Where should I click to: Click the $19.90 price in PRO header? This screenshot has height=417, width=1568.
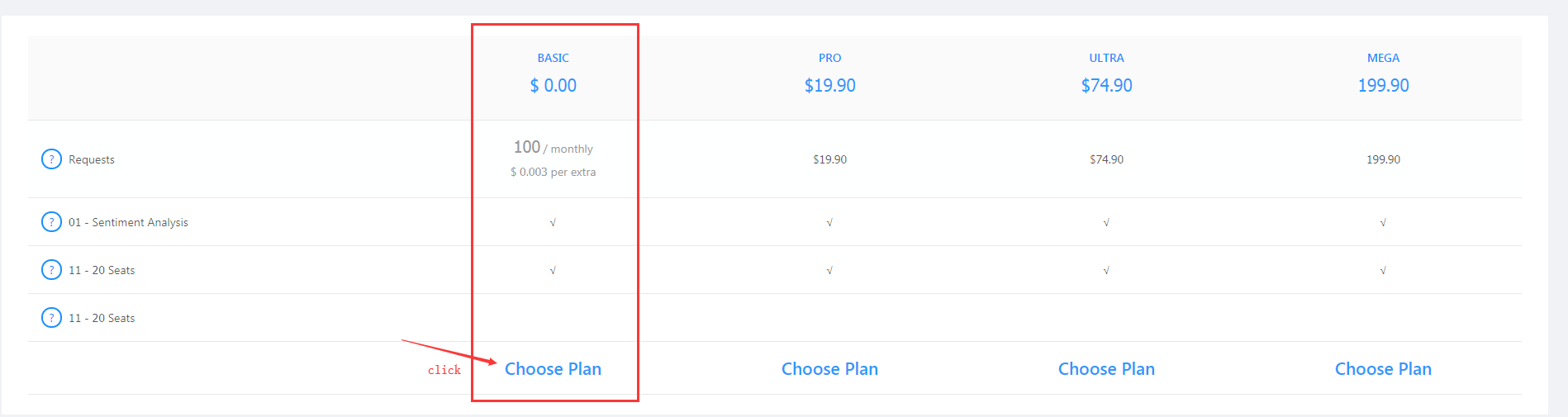point(829,85)
